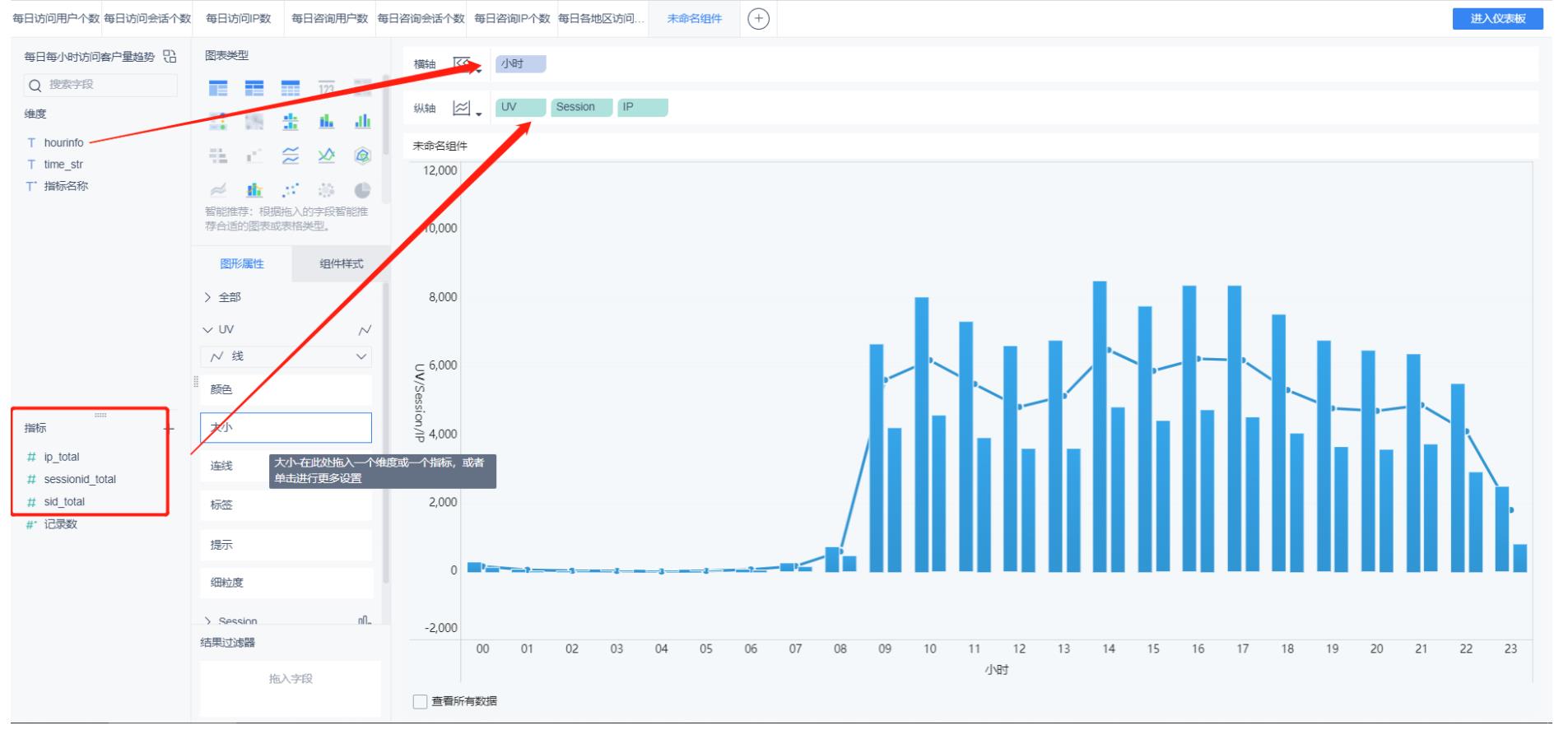Click the 进入仪表板 button

(1498, 18)
